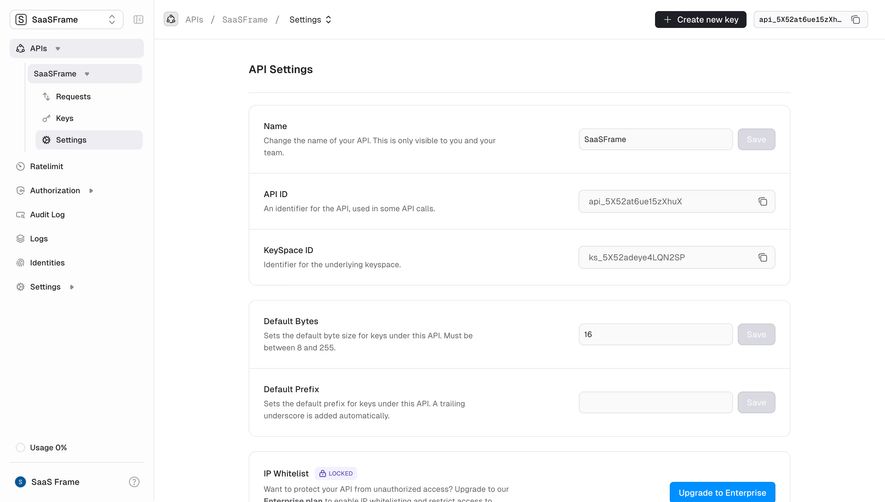Click the Keys key icon

pyautogui.click(x=46, y=118)
